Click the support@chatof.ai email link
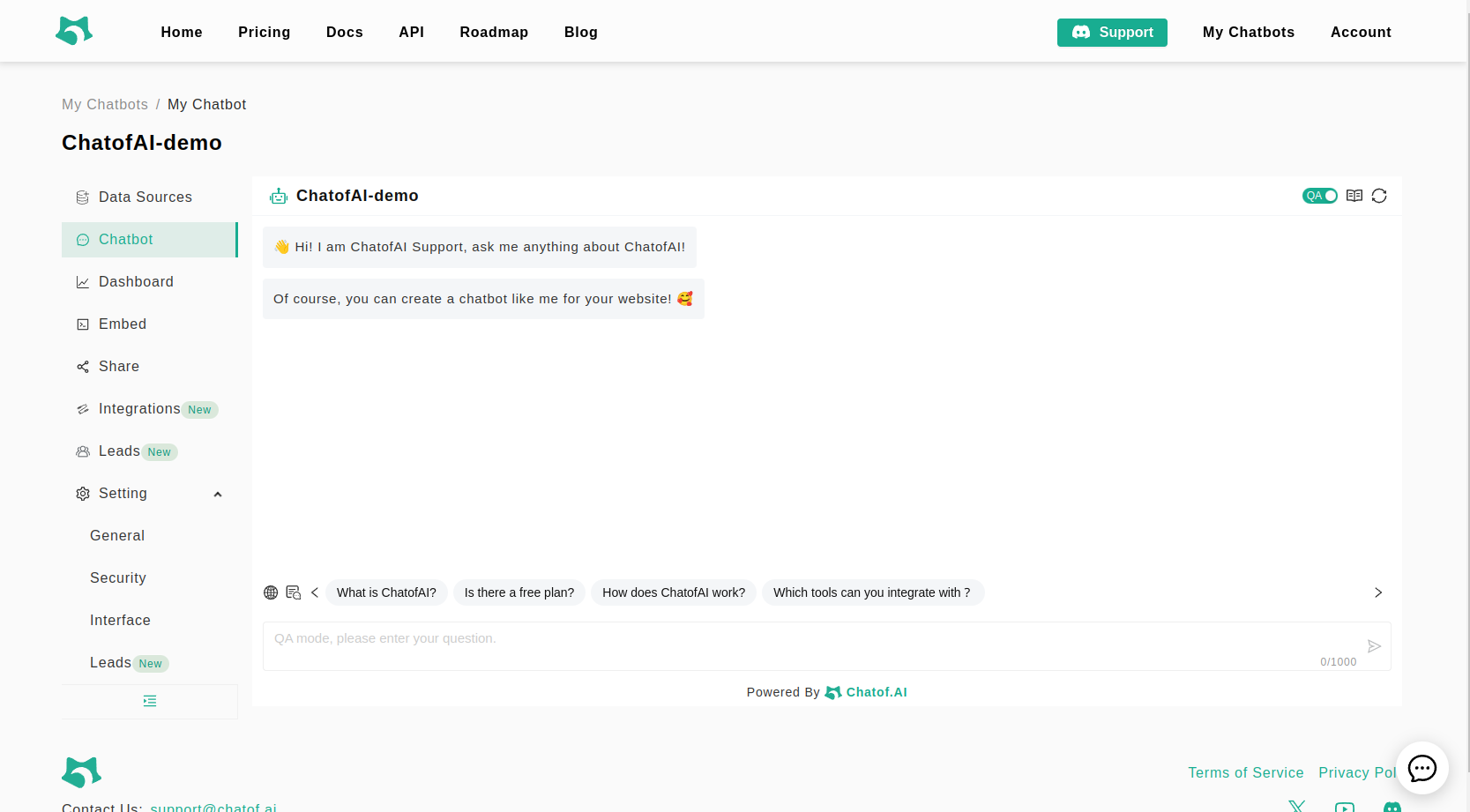The width and height of the screenshot is (1470, 812). click(x=213, y=807)
